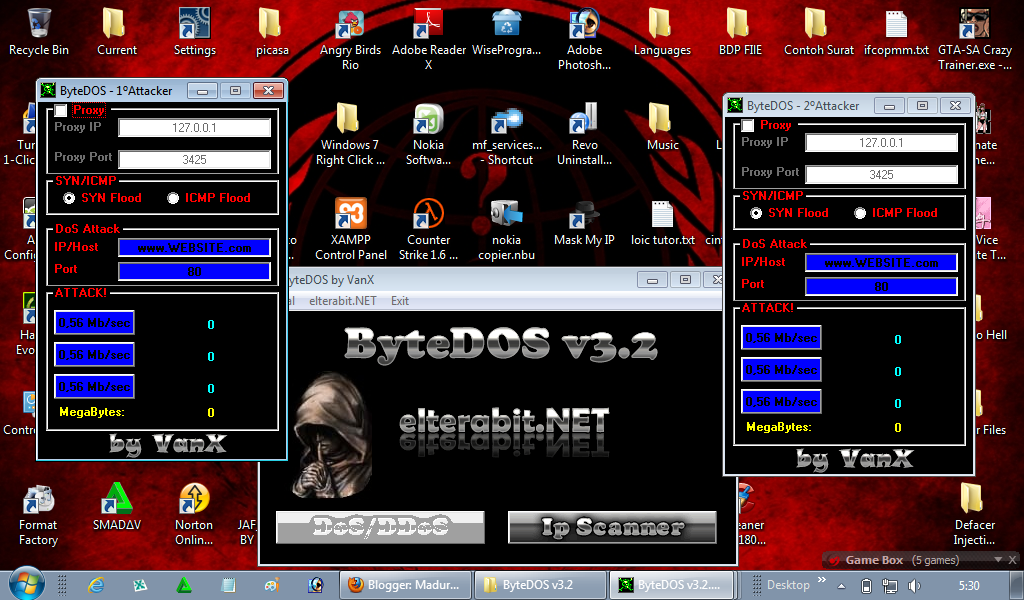The width and height of the screenshot is (1024, 600).
Task: Click Port field in 2ºAttacker window
Action: 882,287
